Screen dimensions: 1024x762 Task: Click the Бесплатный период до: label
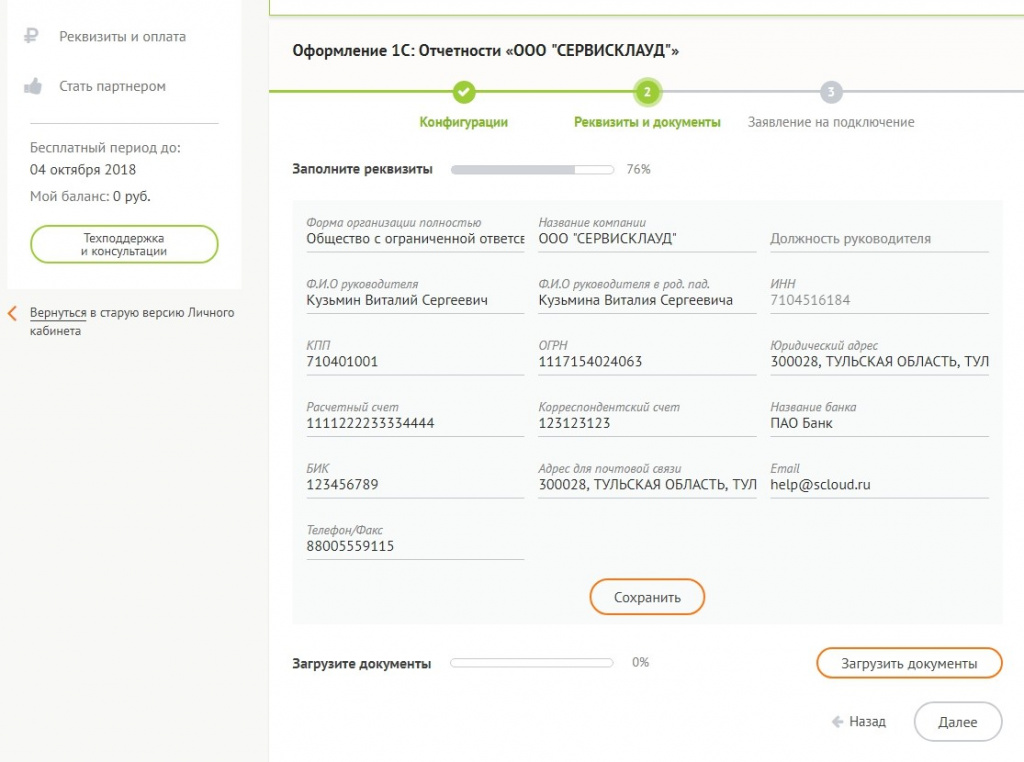tap(105, 148)
